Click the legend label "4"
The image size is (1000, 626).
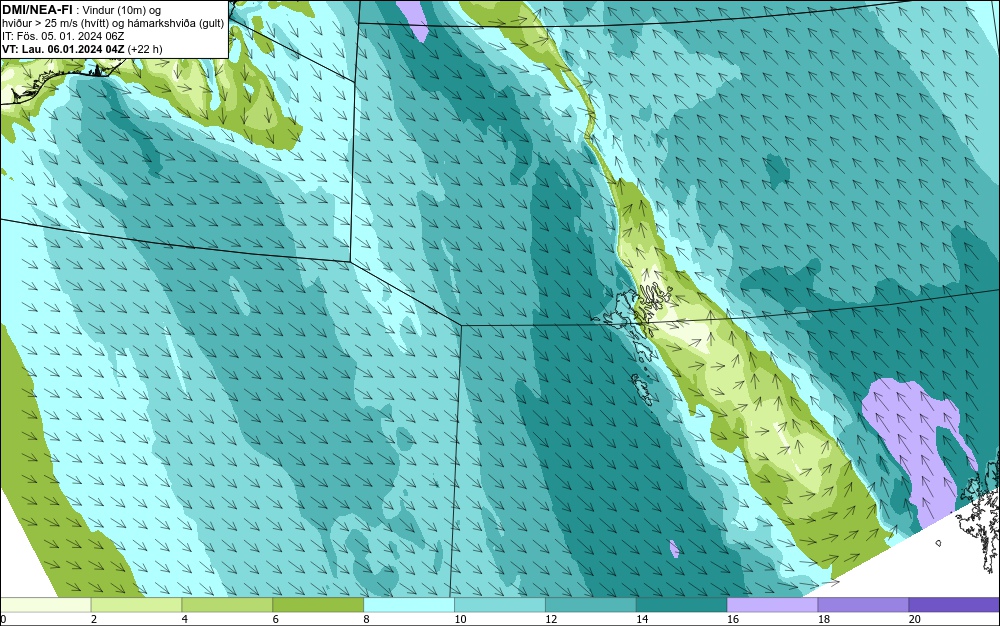(x=185, y=619)
